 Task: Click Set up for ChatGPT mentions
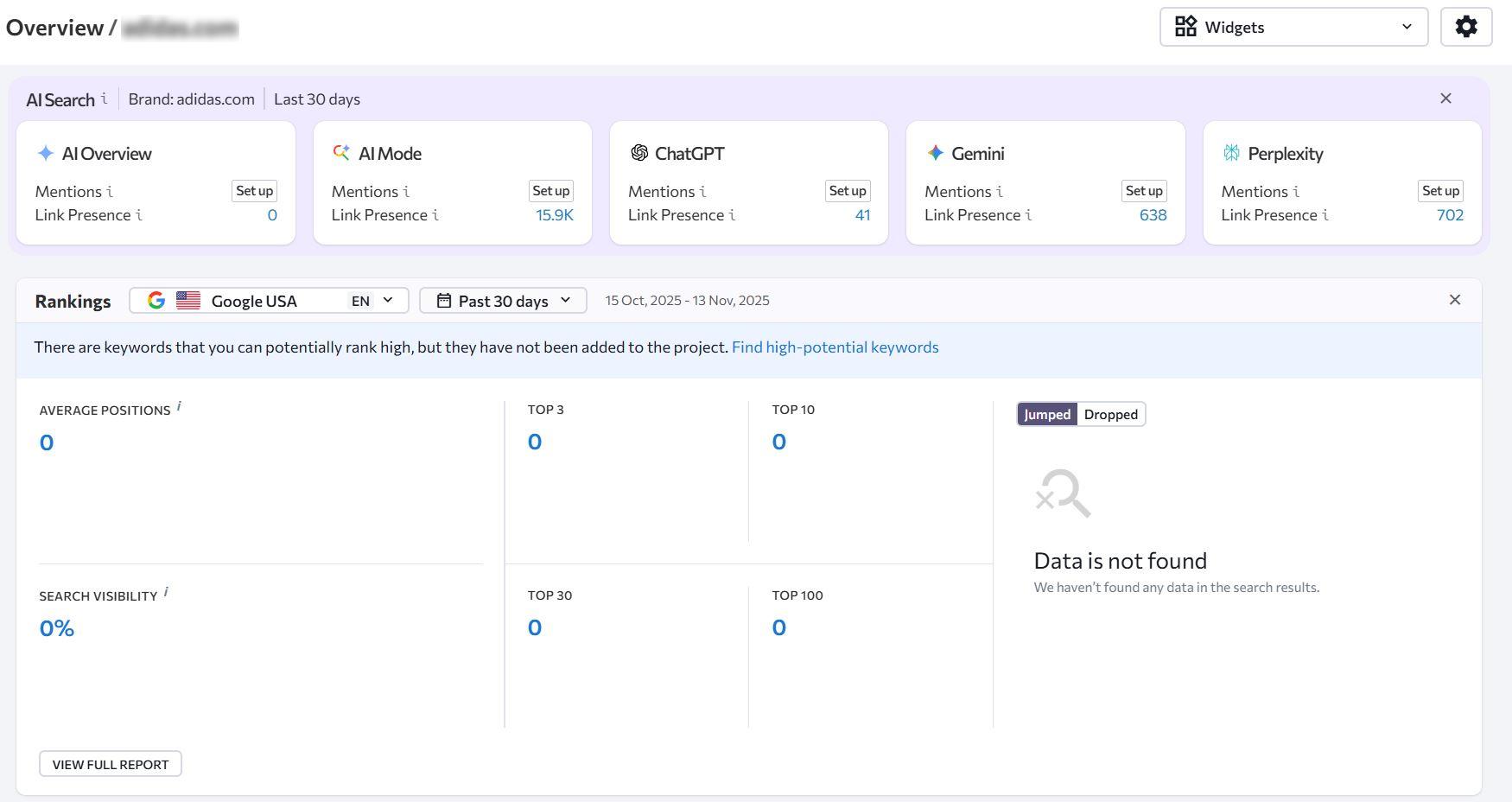pyautogui.click(x=848, y=191)
